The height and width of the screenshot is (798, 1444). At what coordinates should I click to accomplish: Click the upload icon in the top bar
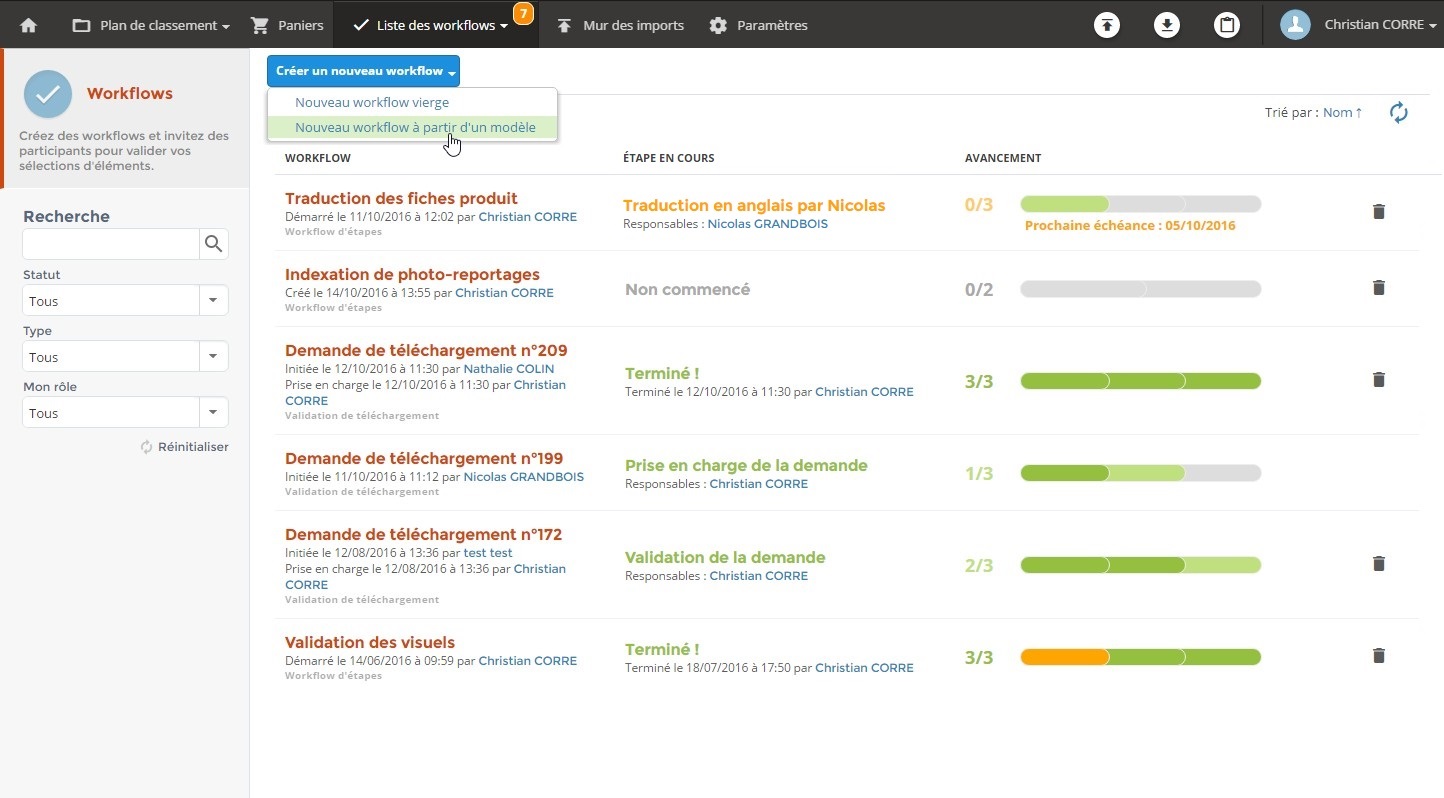[x=1107, y=25]
